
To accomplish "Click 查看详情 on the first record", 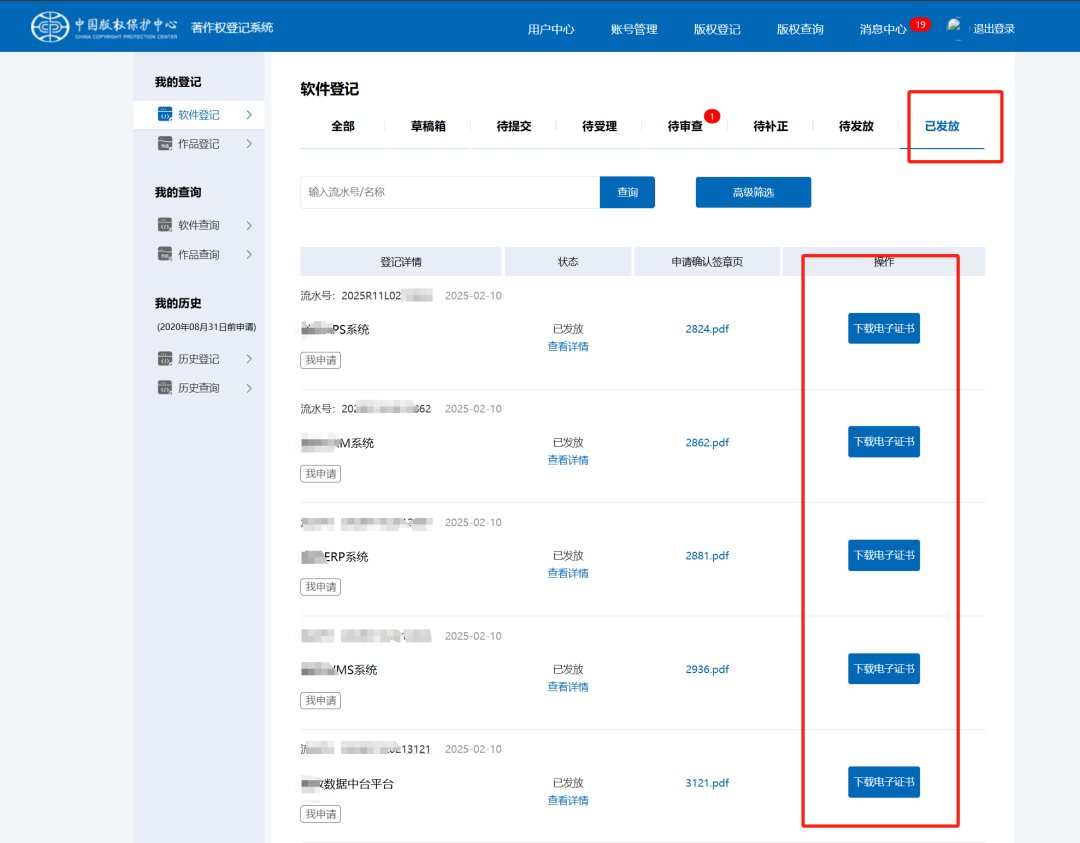I will (x=568, y=346).
